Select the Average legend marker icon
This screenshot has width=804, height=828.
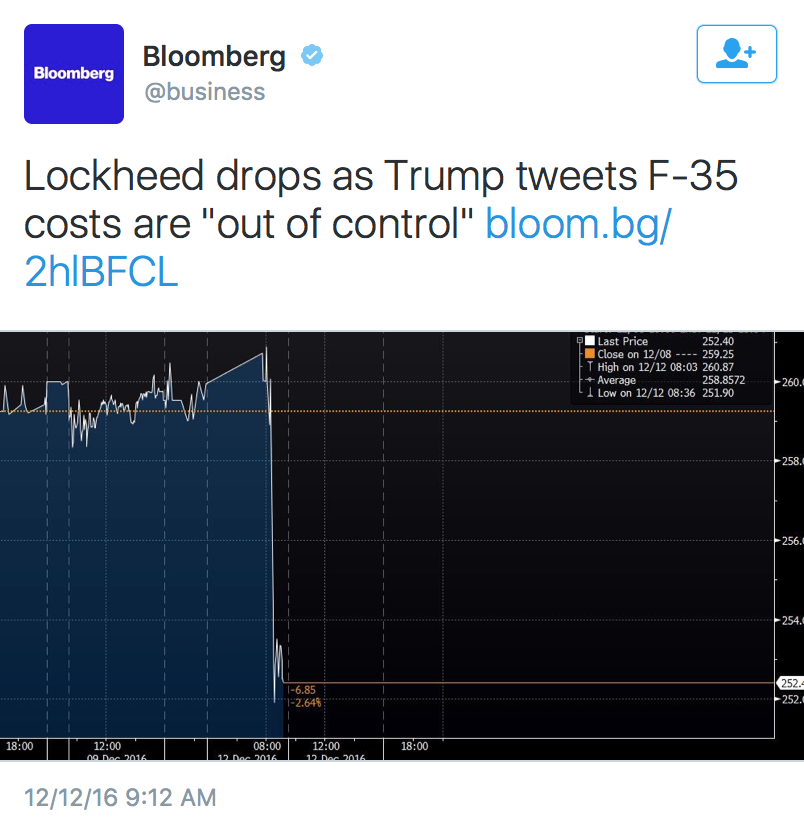point(590,380)
